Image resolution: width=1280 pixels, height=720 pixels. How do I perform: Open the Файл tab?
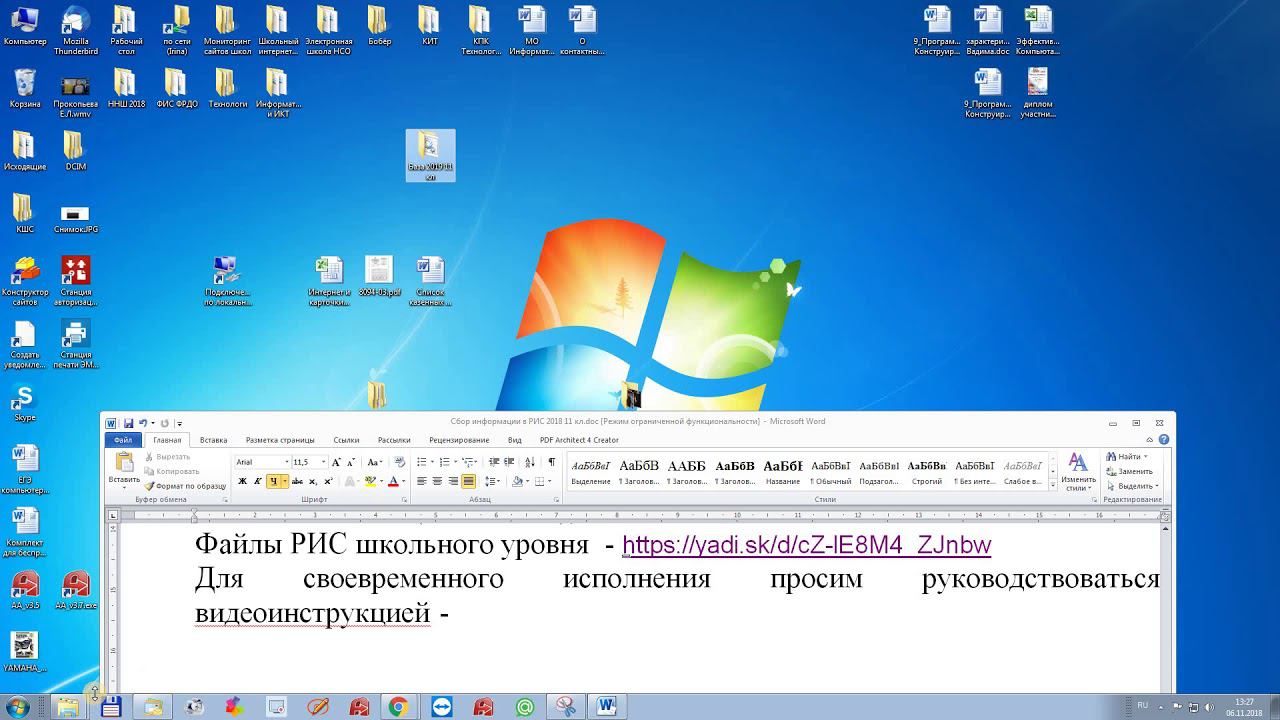pos(123,440)
